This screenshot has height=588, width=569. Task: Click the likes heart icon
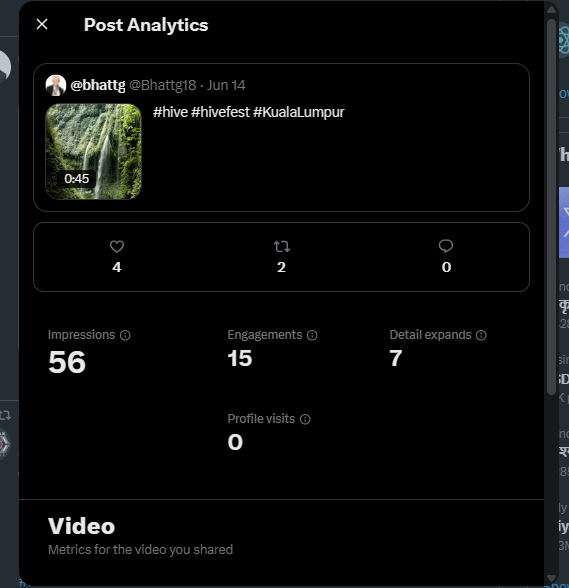tap(117, 246)
